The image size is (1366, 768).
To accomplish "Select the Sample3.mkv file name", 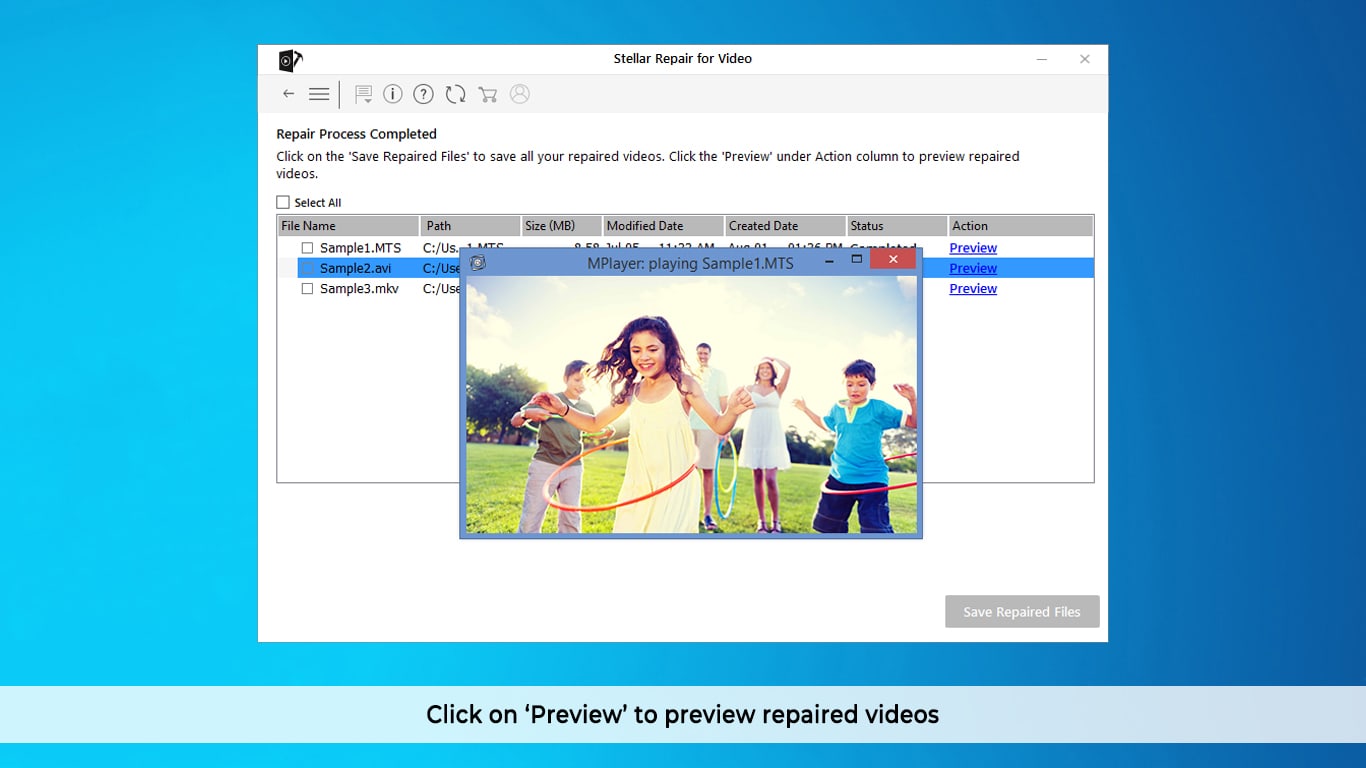I will [x=359, y=288].
